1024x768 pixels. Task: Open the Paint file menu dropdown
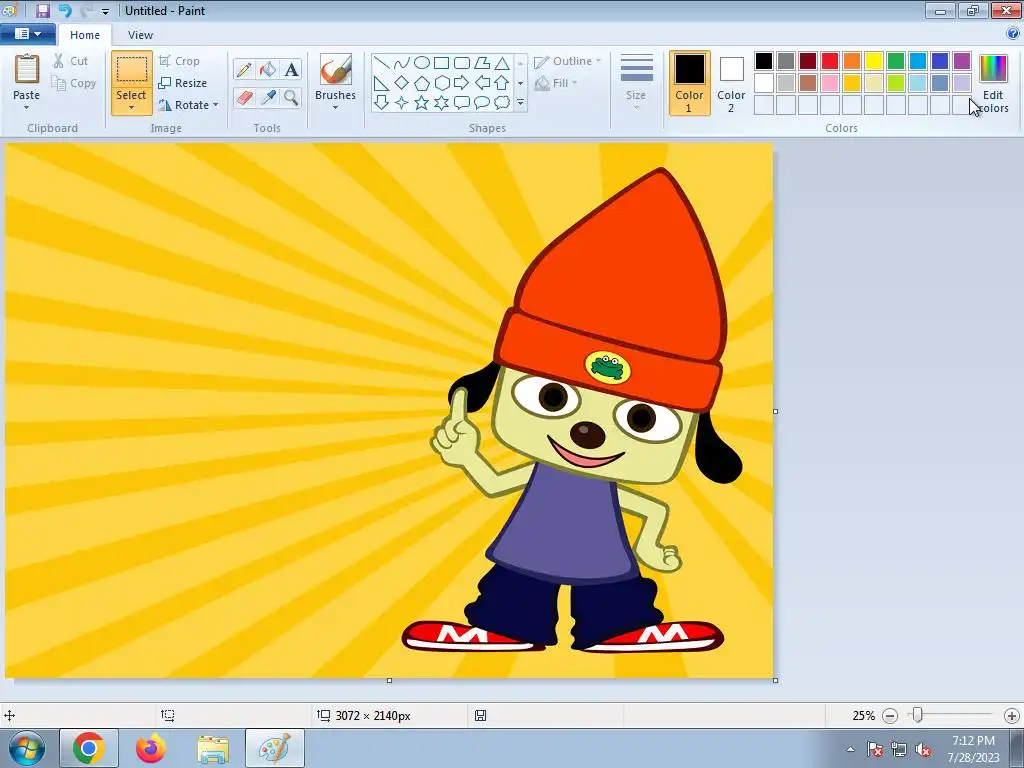click(27, 34)
